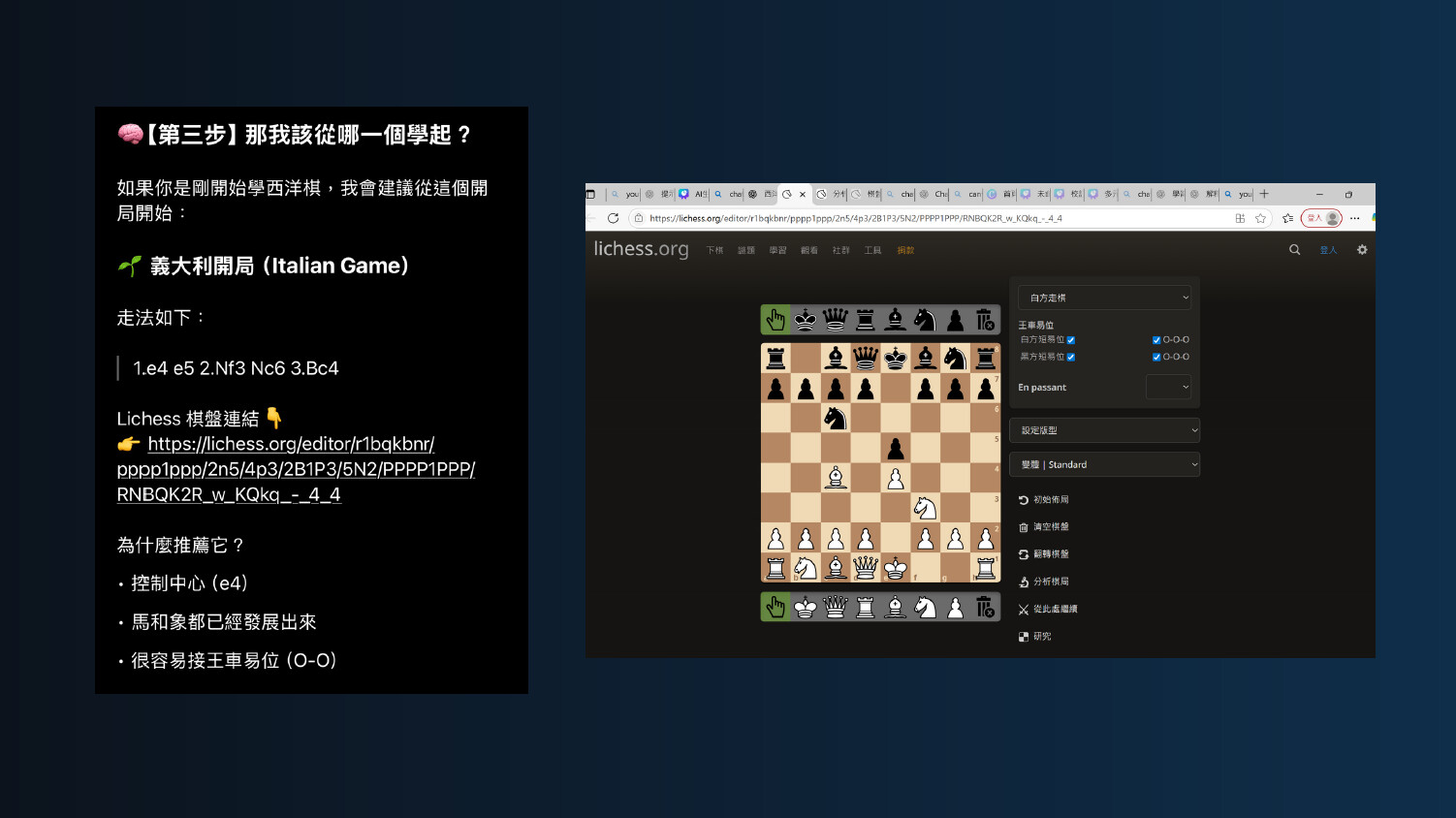Screen dimensions: 1456x818
Task: Expand the En passant dropdown
Action: coord(1168,387)
